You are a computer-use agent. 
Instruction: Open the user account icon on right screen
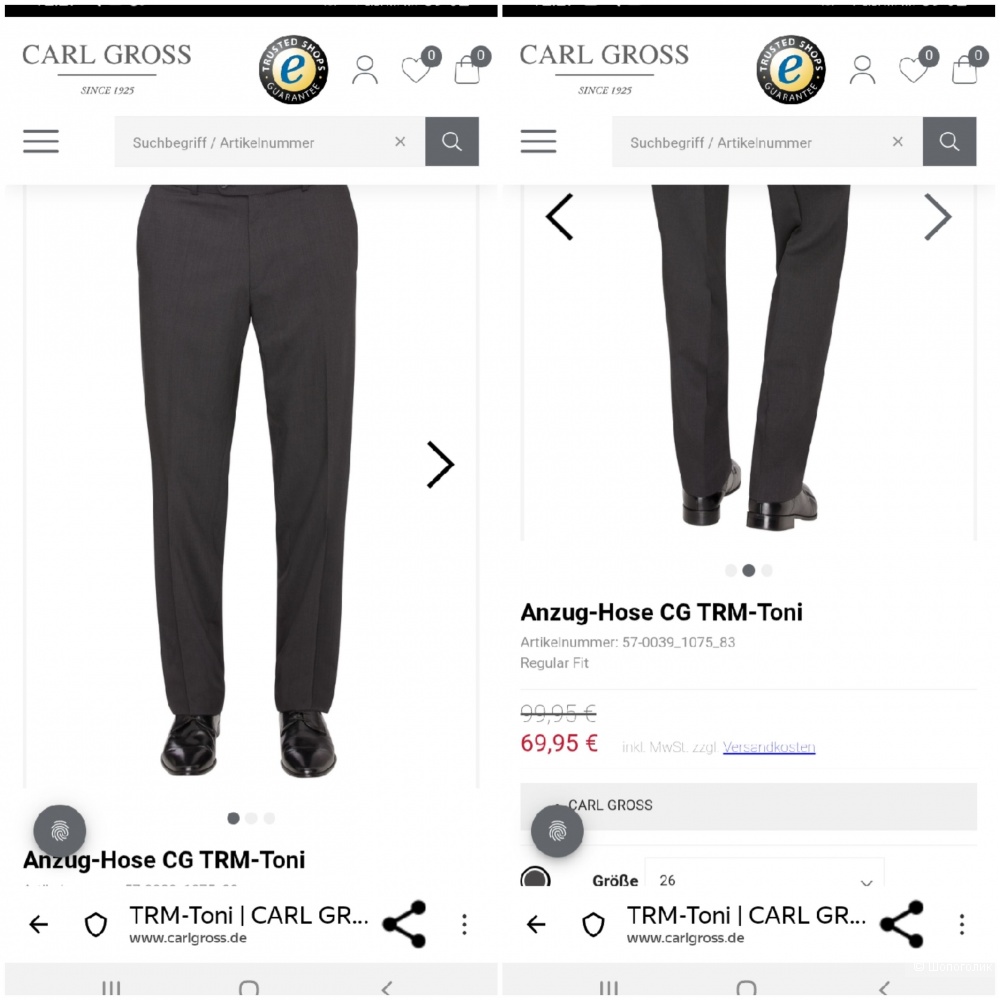862,70
